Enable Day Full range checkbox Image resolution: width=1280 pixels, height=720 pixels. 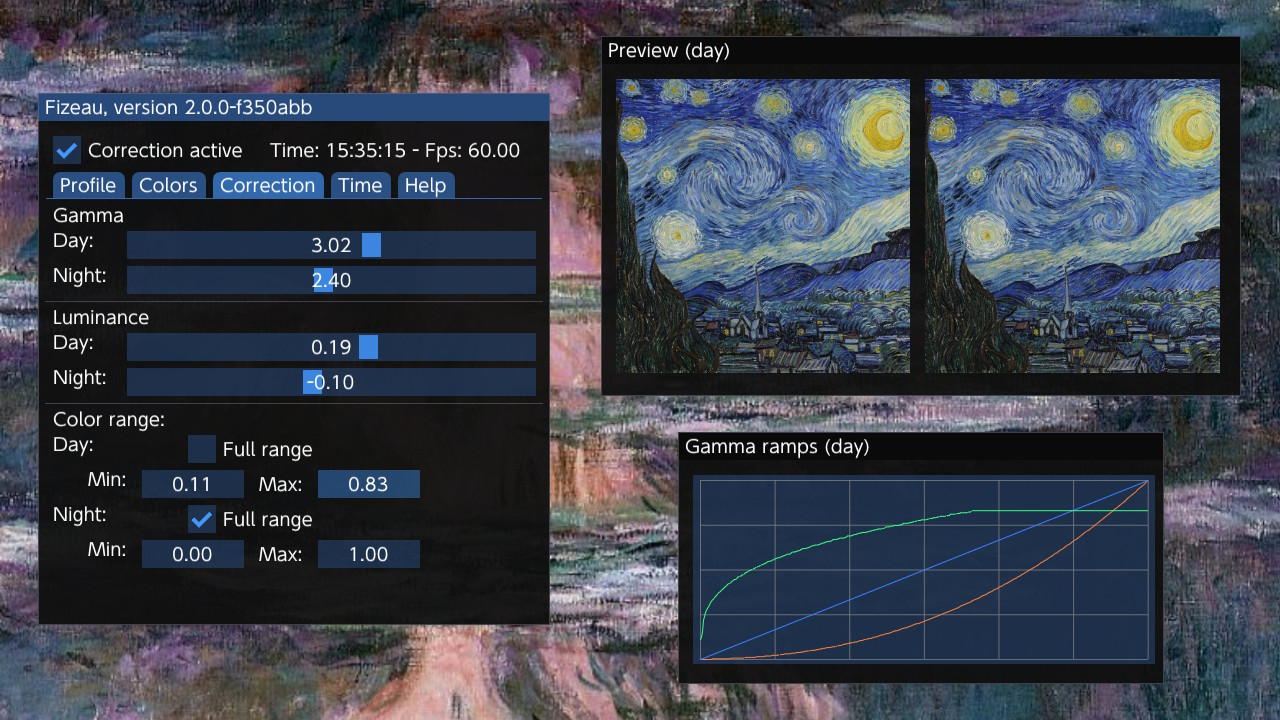pyautogui.click(x=202, y=449)
